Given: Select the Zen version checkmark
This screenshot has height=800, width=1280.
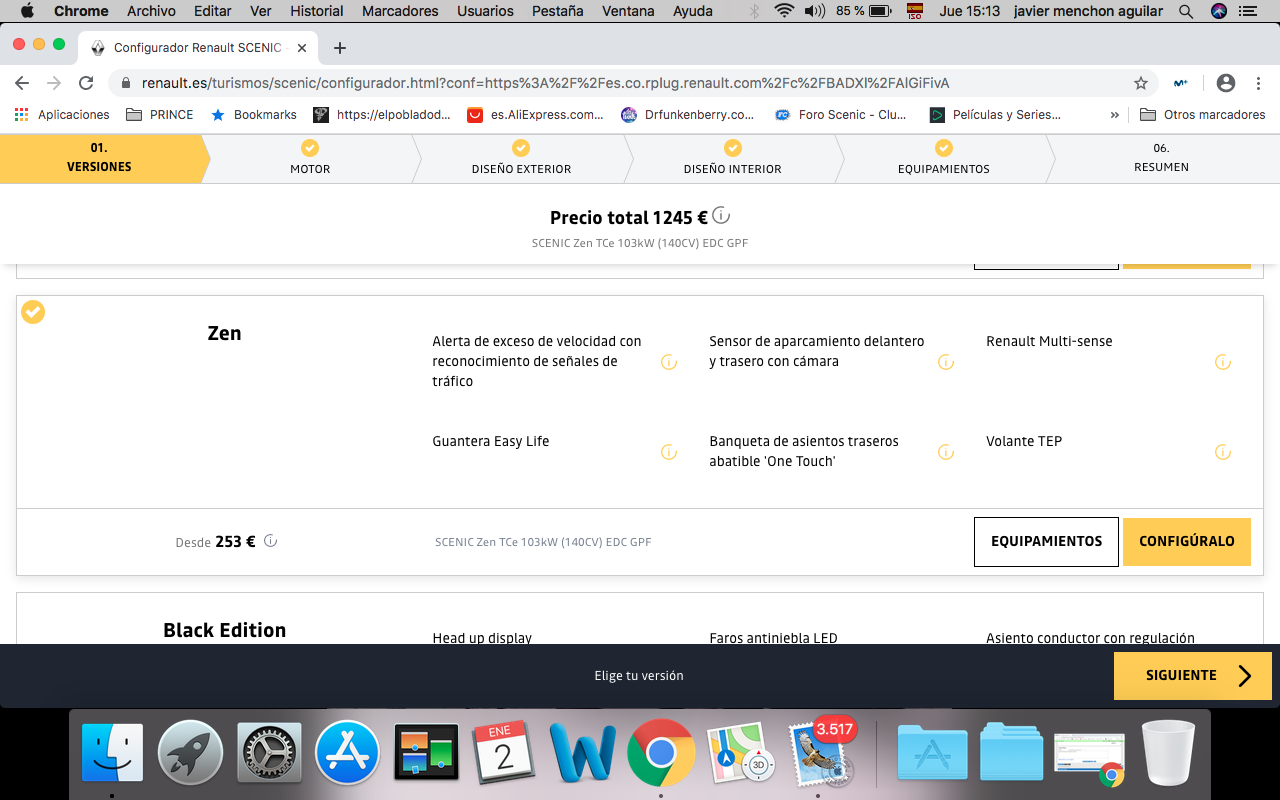Looking at the screenshot, I should coord(33,312).
